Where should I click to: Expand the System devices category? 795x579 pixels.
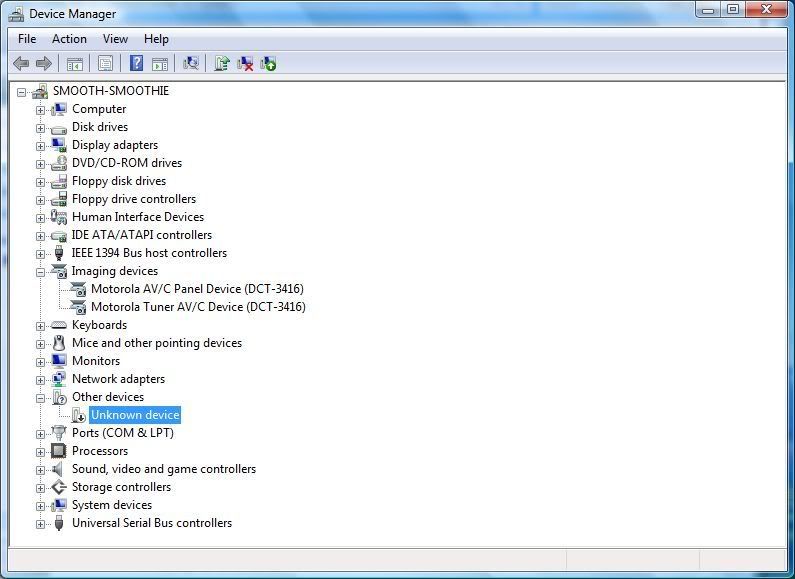pyautogui.click(x=41, y=506)
